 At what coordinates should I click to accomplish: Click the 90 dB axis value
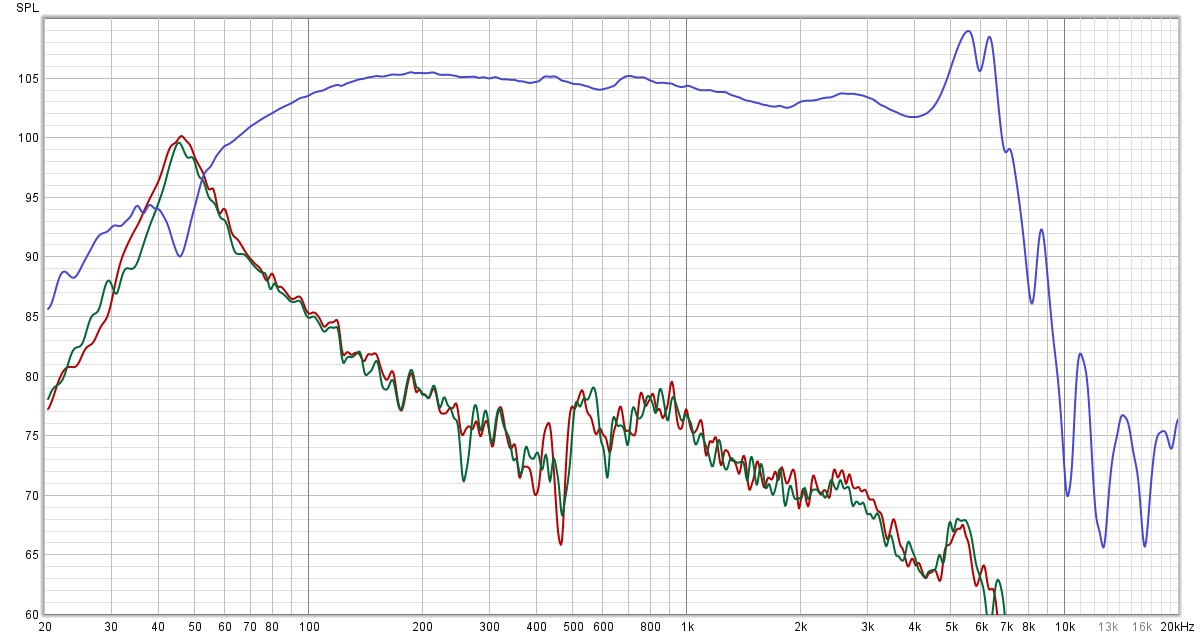(x=31, y=257)
